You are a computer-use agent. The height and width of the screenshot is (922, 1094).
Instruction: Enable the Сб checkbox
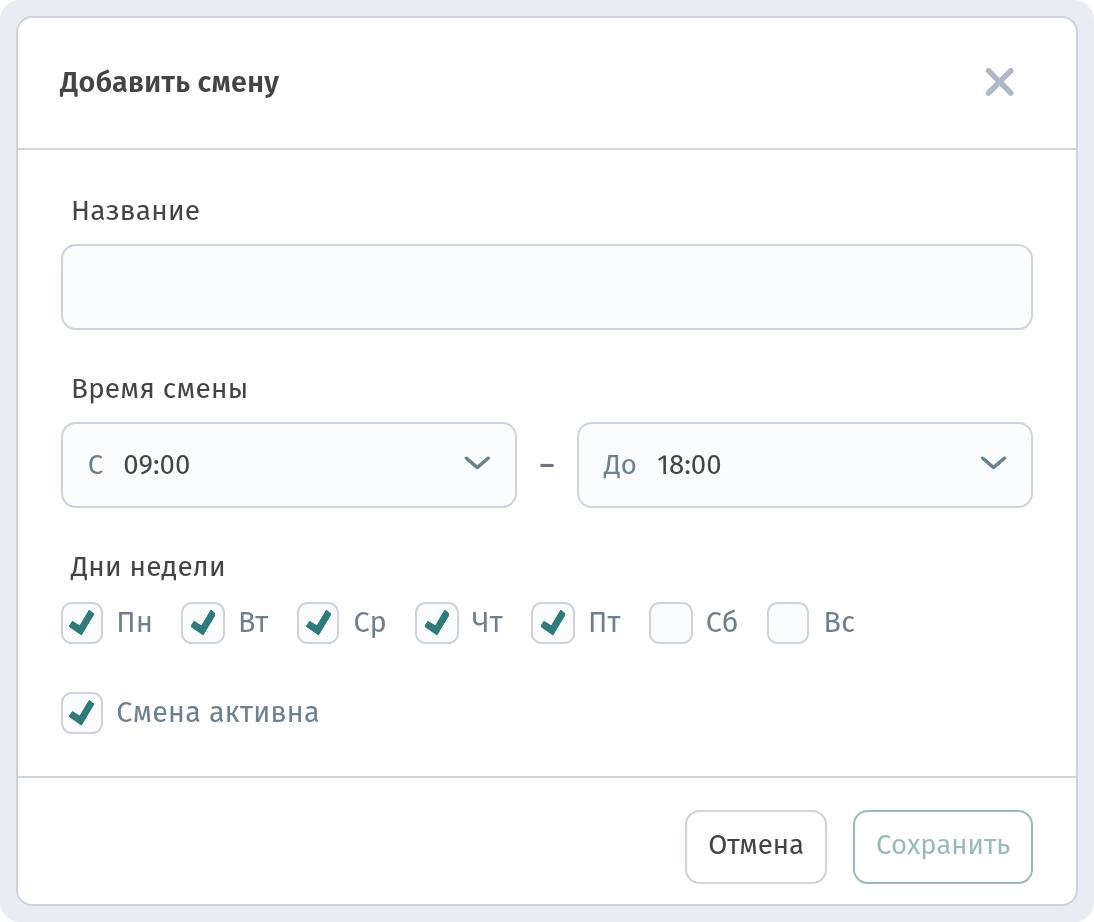point(670,623)
